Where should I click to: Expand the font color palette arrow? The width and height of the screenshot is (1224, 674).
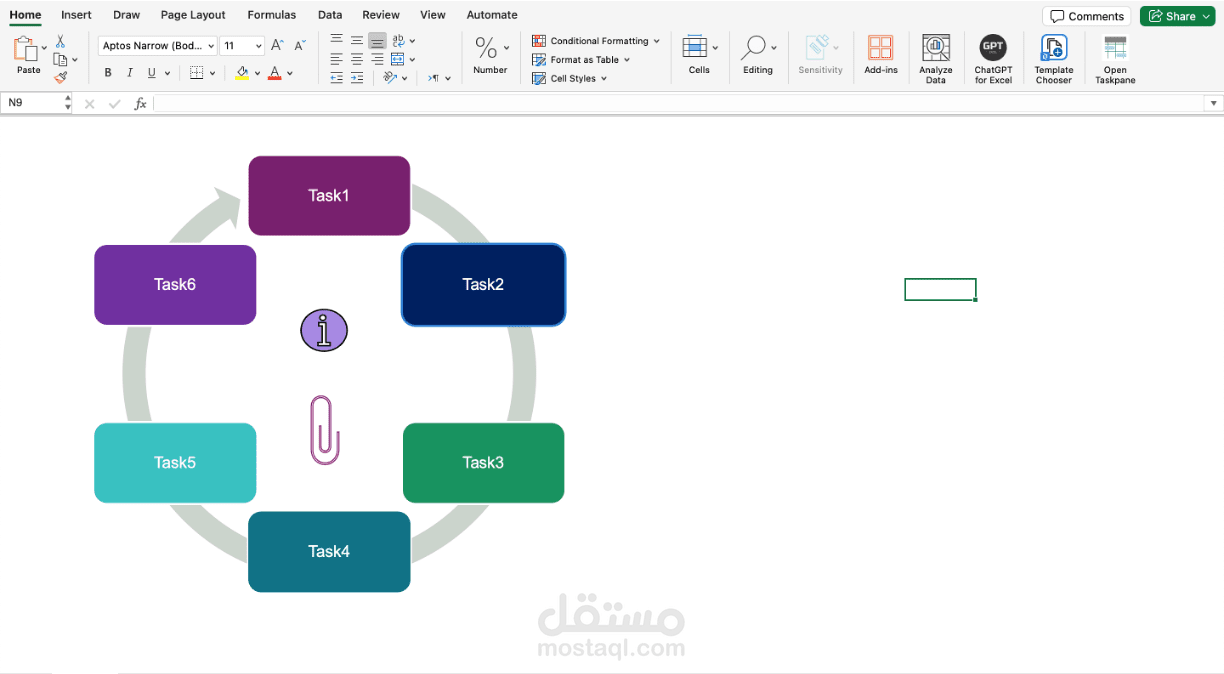290,73
